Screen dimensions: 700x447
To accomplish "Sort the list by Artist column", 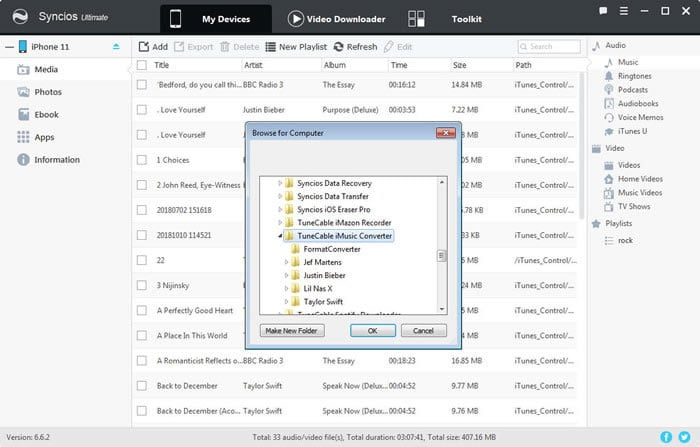I will (253, 65).
